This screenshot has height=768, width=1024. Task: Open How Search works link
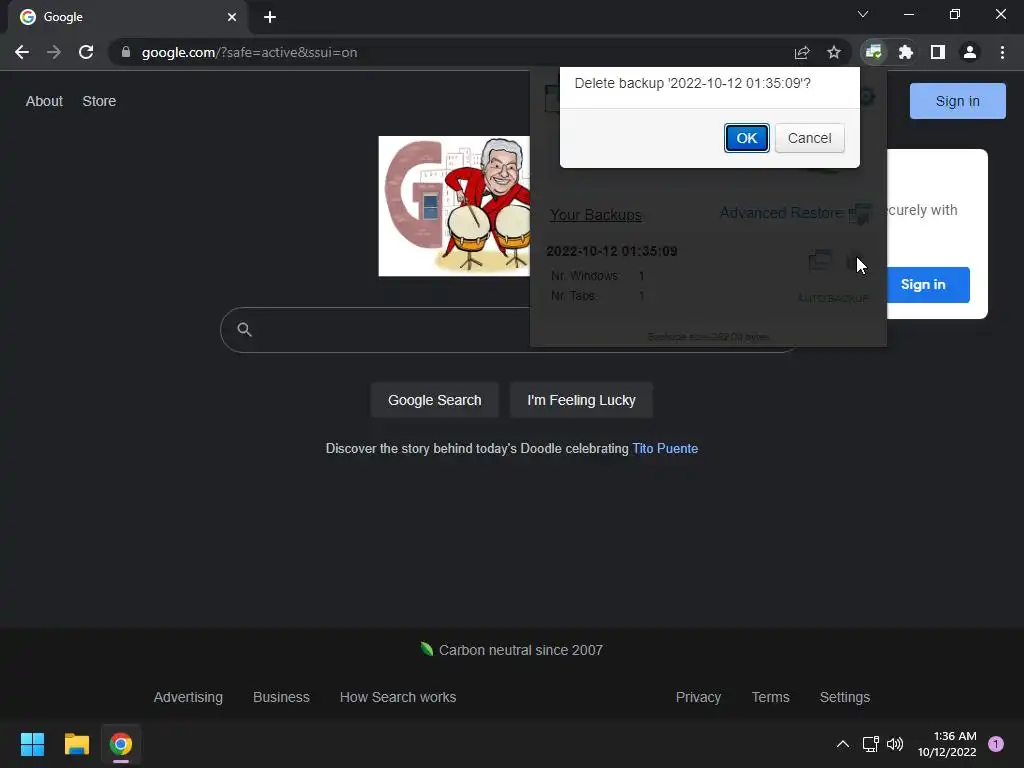[398, 697]
